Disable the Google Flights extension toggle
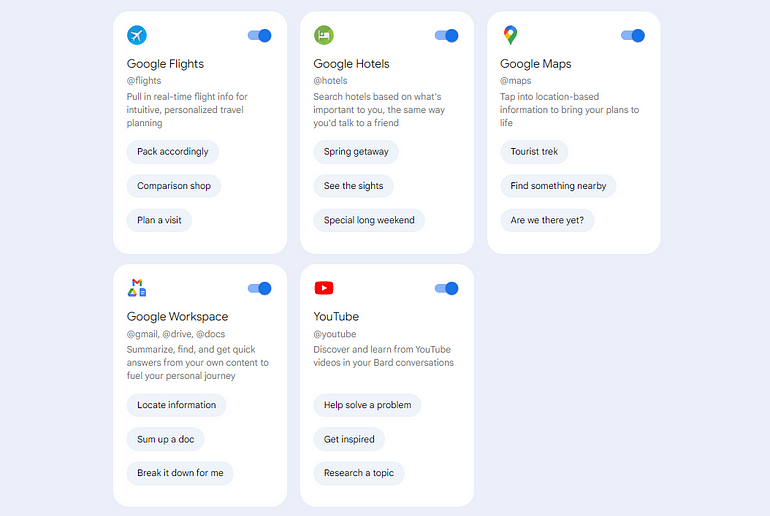The image size is (770, 516). point(259,35)
